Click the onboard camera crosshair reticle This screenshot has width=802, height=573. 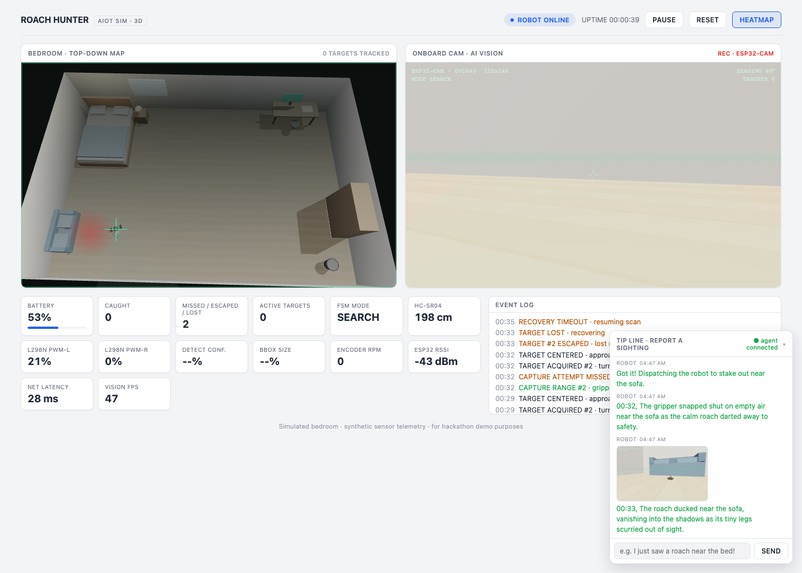[593, 174]
